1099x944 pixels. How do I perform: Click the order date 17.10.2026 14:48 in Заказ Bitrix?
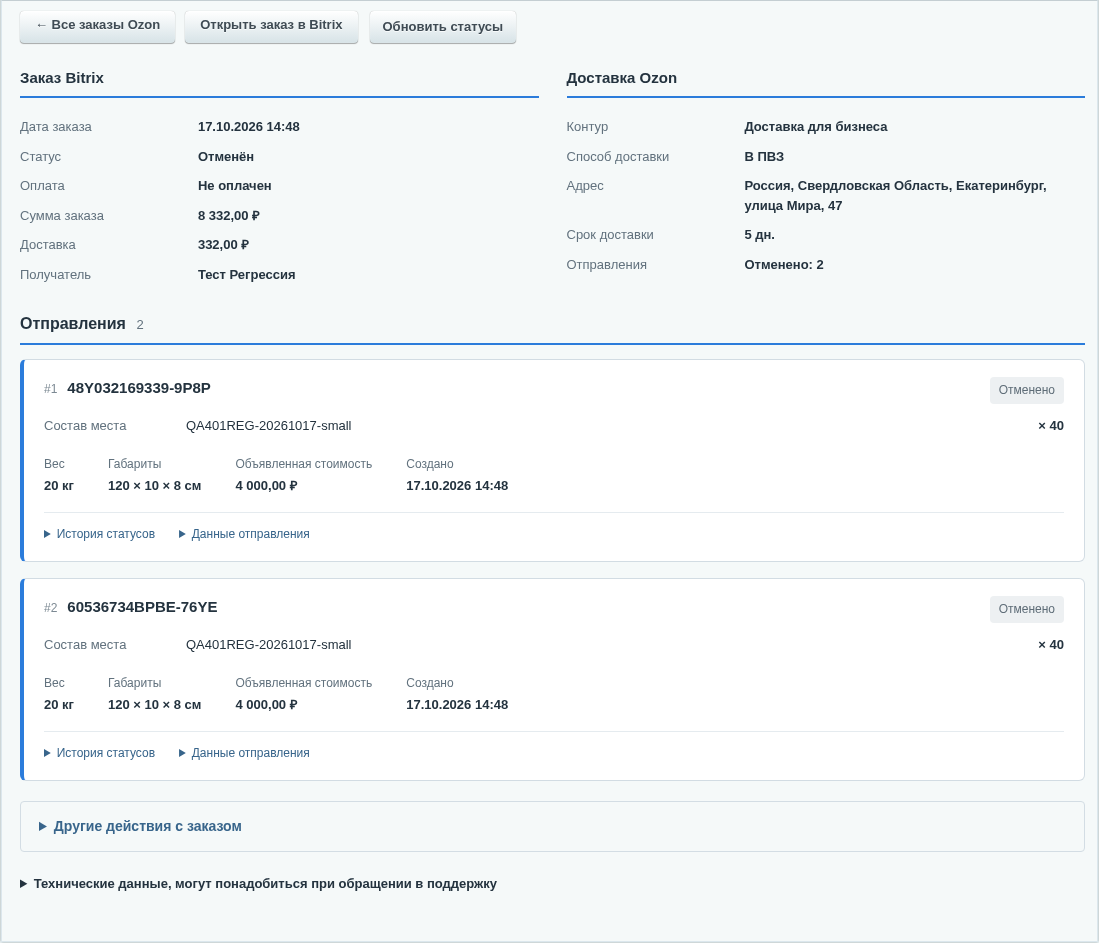(x=249, y=127)
